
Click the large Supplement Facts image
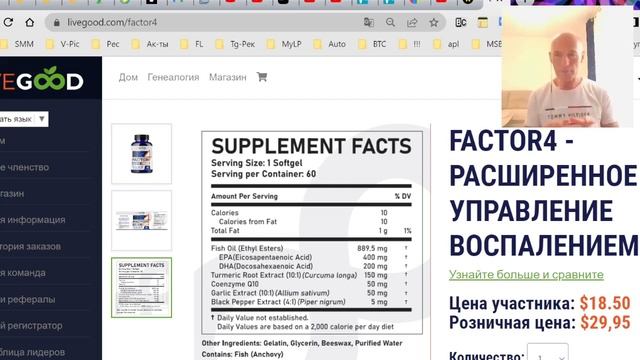point(312,233)
